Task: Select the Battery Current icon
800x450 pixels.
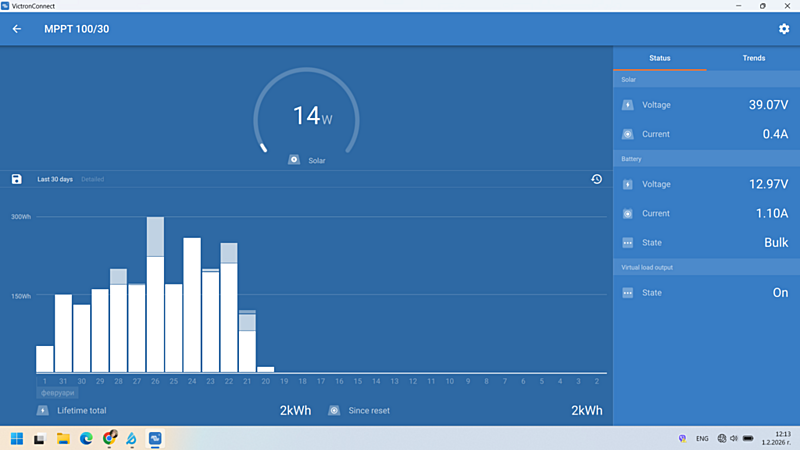Action: (628, 213)
